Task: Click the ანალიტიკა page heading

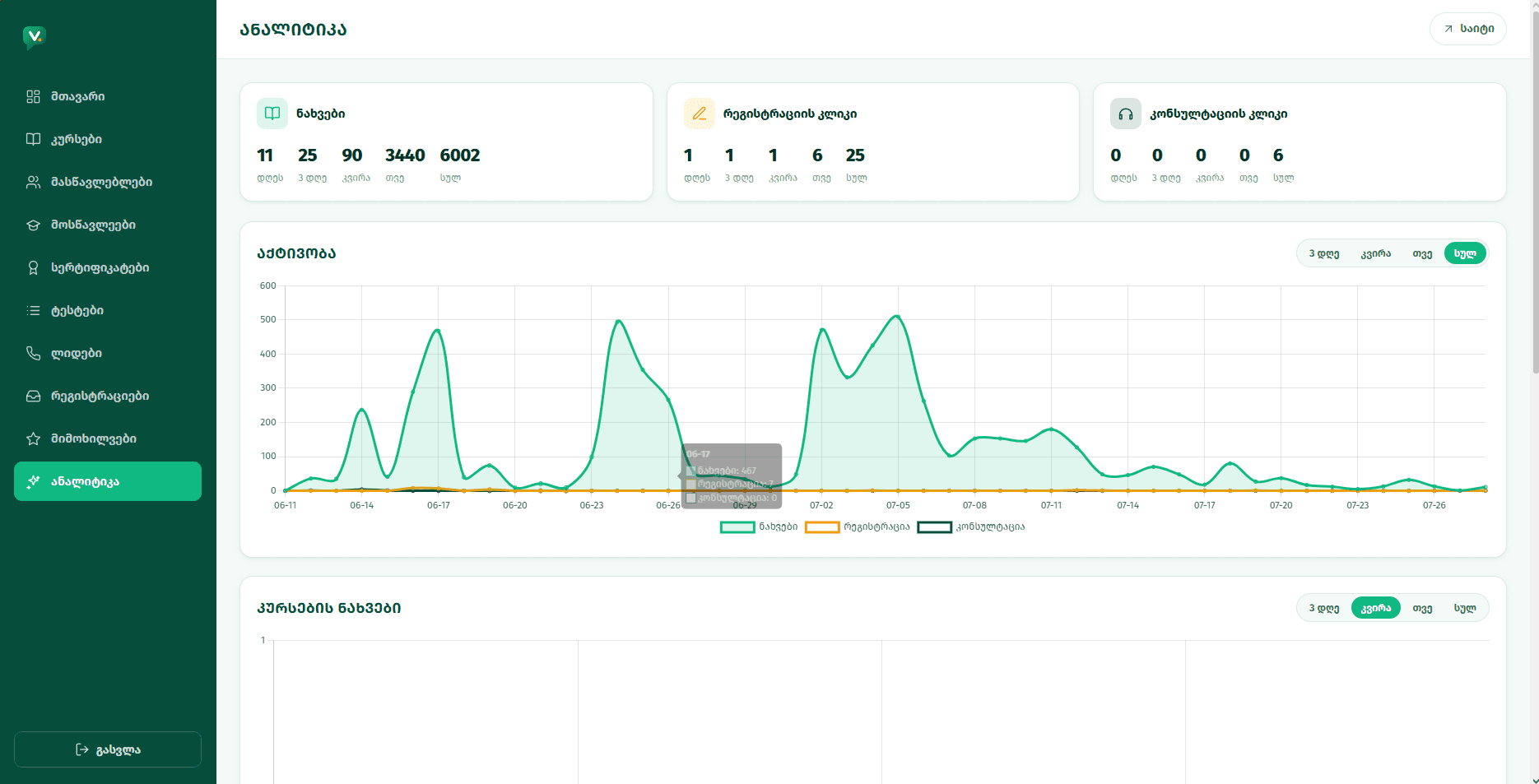Action: (x=293, y=30)
